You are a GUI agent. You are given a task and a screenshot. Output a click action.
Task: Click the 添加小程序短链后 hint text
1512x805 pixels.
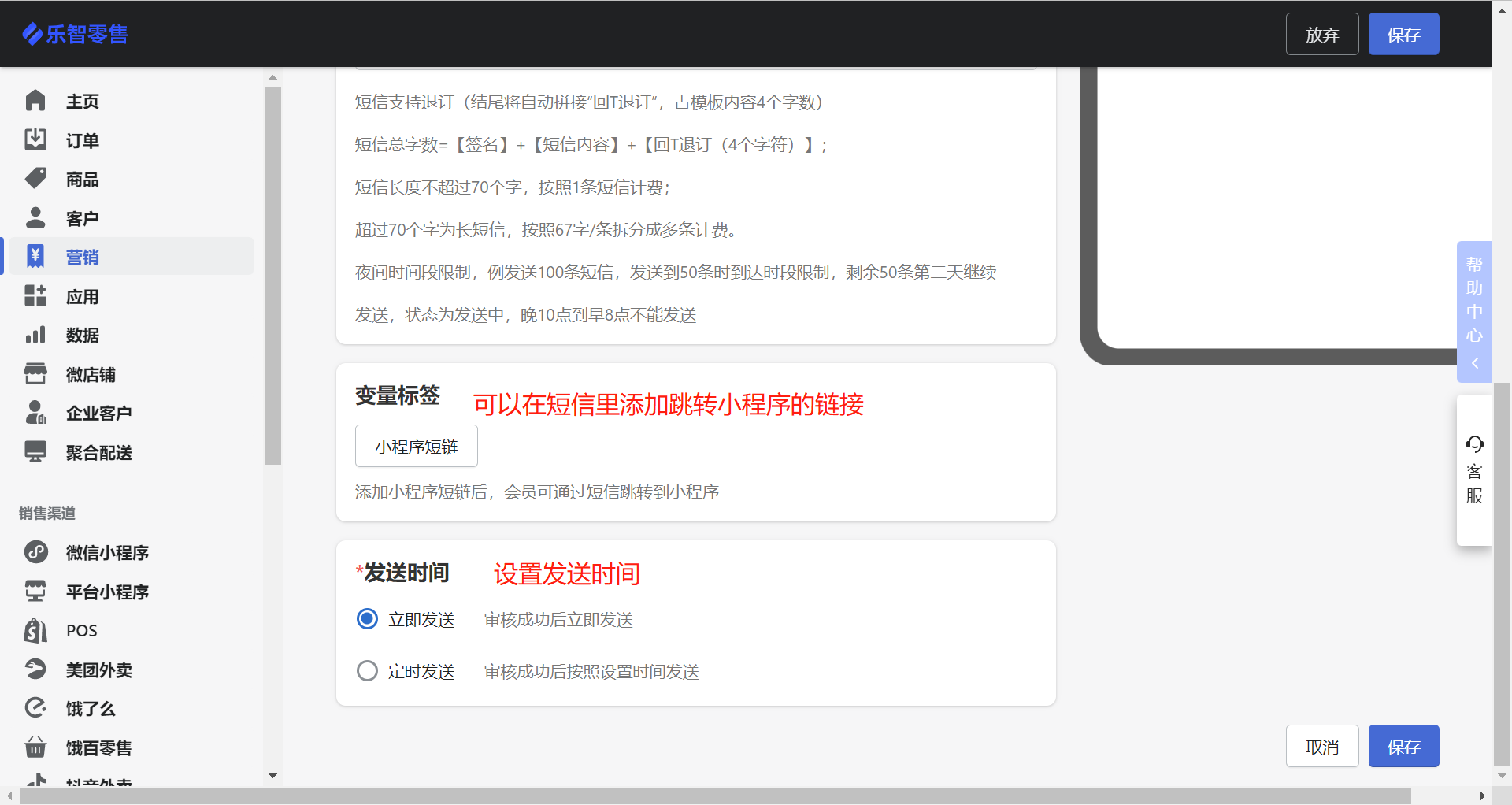tap(537, 492)
